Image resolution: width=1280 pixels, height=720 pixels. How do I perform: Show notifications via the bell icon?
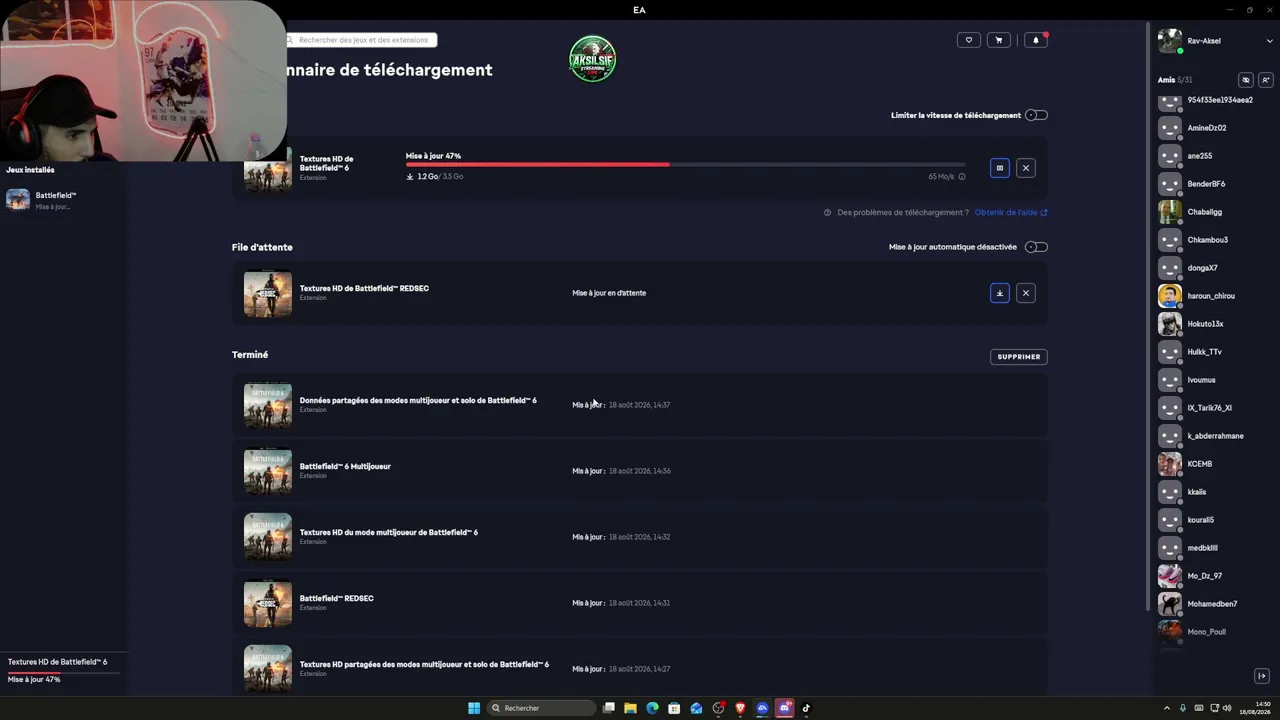[1036, 40]
